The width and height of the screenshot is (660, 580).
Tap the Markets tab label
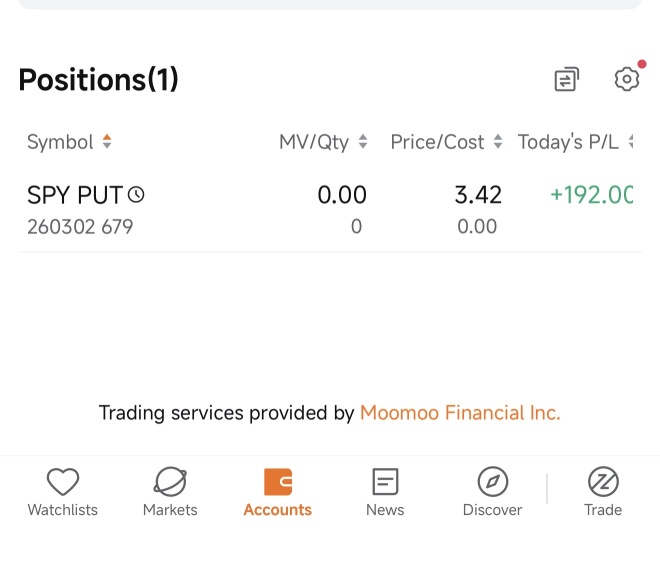click(170, 510)
